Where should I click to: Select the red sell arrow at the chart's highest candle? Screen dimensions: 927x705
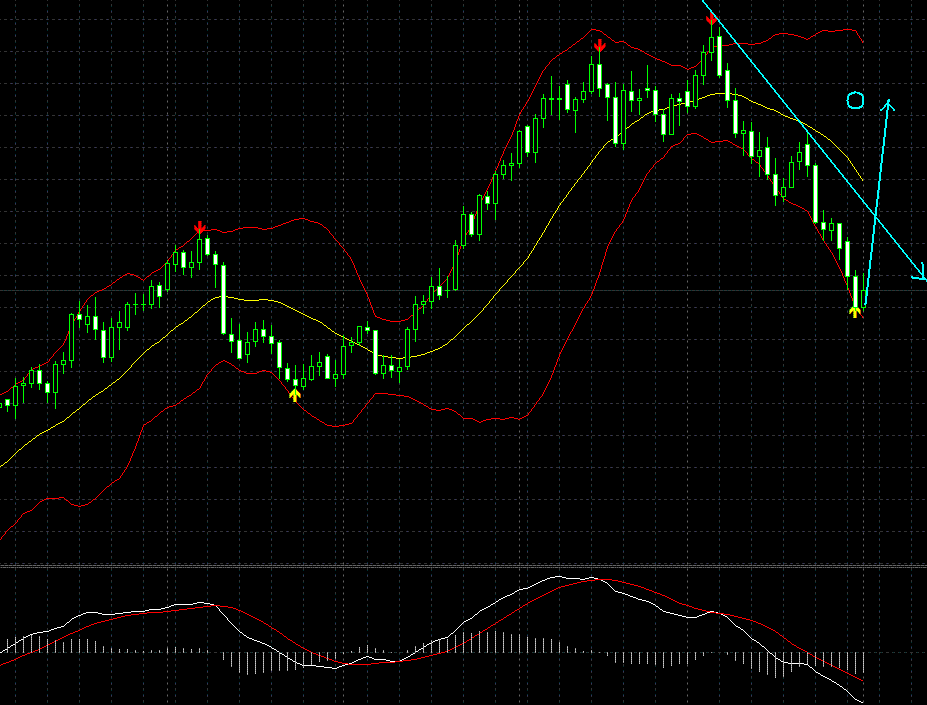tap(711, 20)
